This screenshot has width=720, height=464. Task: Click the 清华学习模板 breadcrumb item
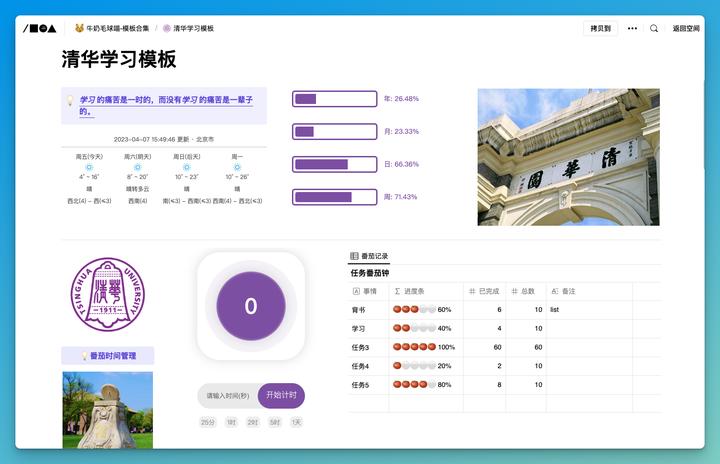tap(189, 28)
